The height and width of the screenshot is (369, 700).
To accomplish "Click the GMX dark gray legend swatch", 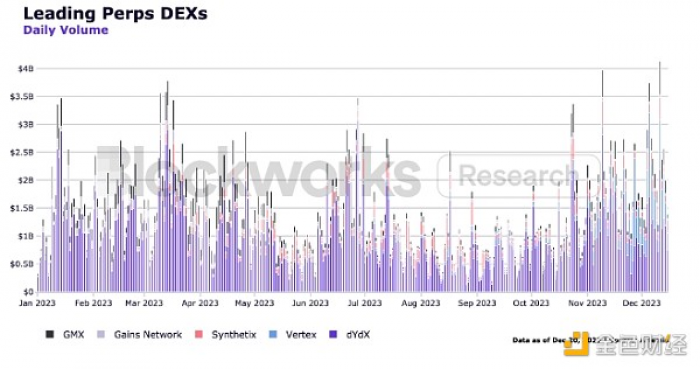I will click(x=50, y=334).
